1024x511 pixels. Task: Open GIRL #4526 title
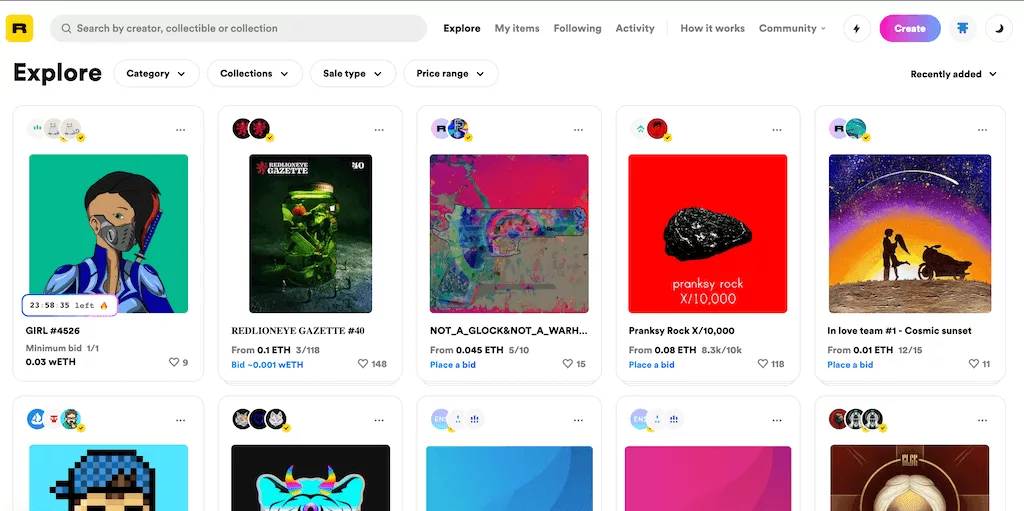(52, 331)
